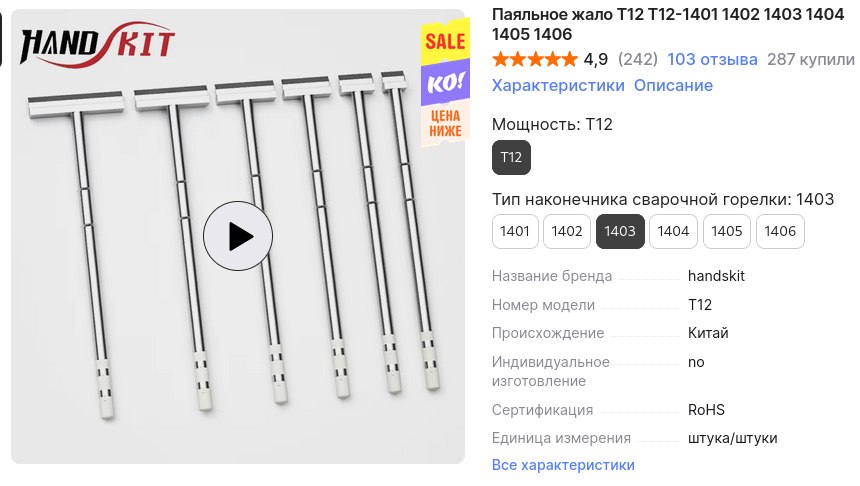860x486 pixels.
Task: Choose tip type 1405
Action: click(x=726, y=231)
